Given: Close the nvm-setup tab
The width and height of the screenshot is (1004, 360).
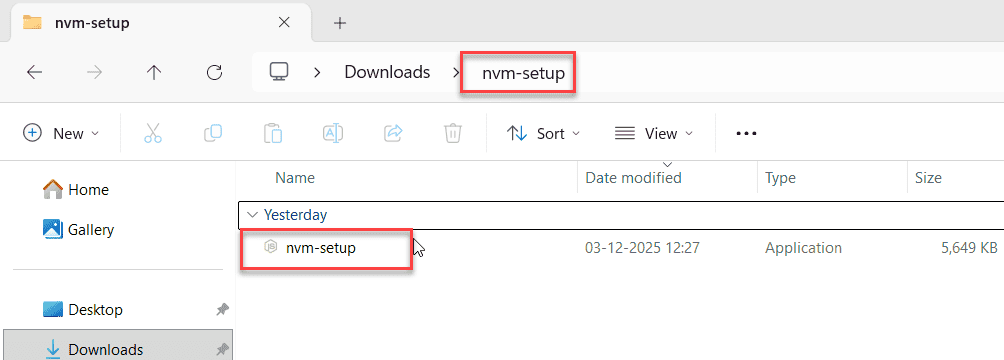Looking at the screenshot, I should 284,22.
